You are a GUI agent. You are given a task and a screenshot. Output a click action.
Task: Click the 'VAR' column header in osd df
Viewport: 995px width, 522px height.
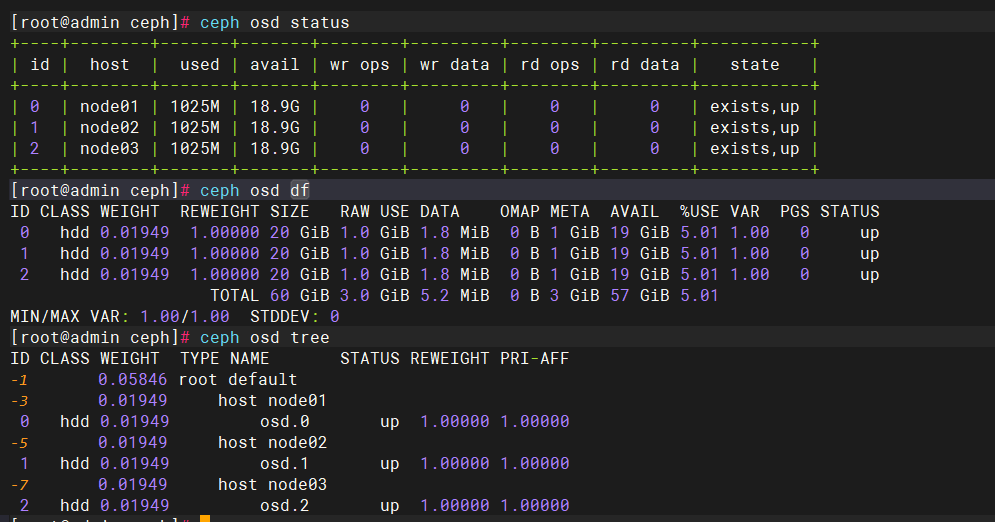pos(744,211)
